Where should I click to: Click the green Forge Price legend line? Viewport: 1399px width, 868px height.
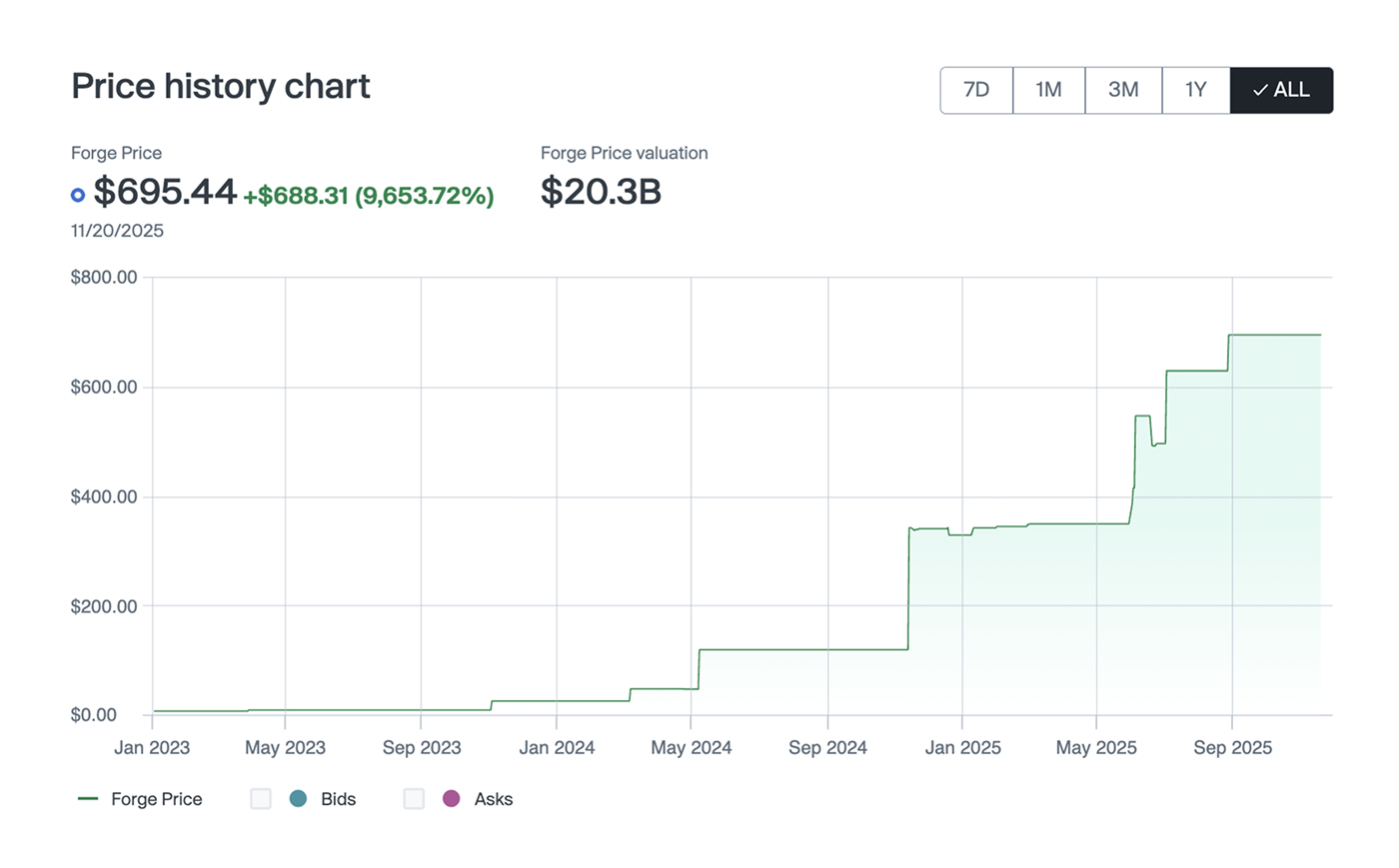click(88, 799)
